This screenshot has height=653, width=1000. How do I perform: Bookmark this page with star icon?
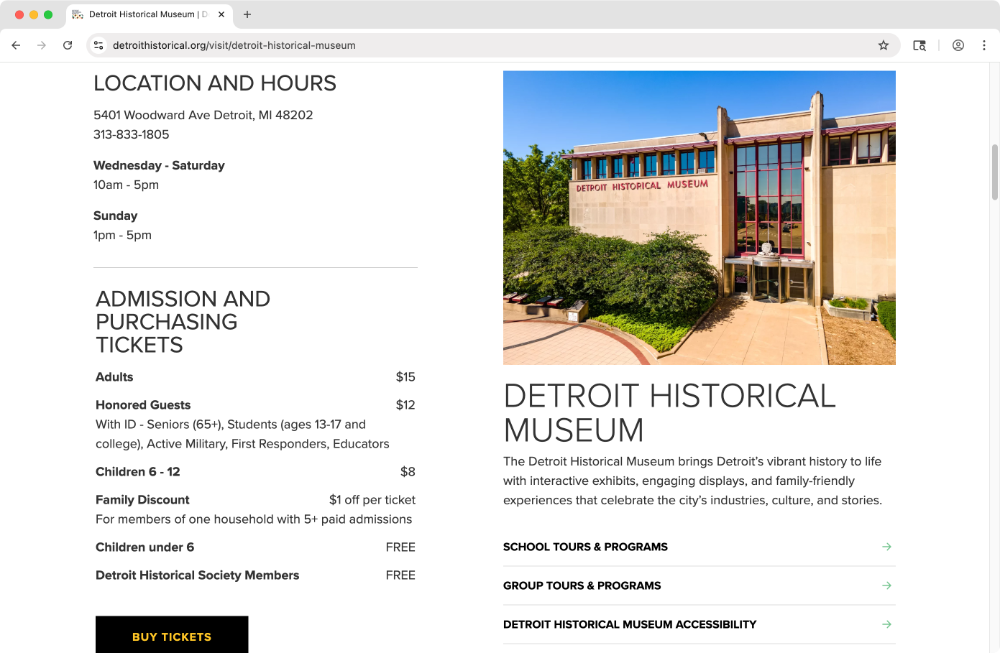(883, 45)
